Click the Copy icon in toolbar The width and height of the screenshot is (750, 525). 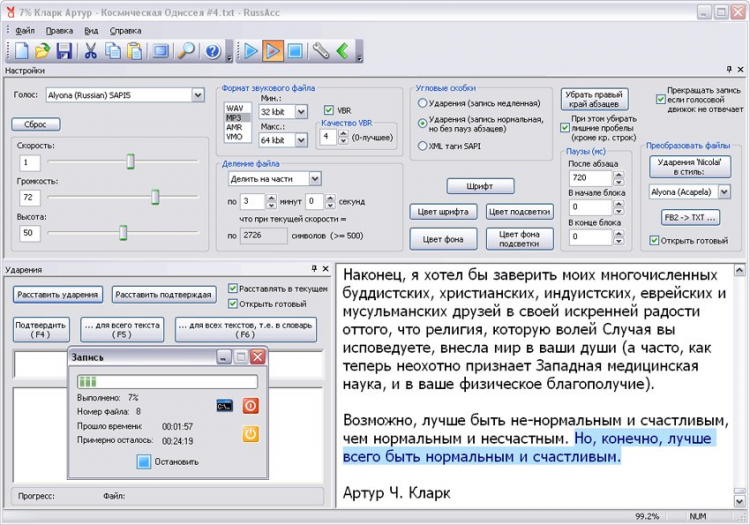[113, 51]
